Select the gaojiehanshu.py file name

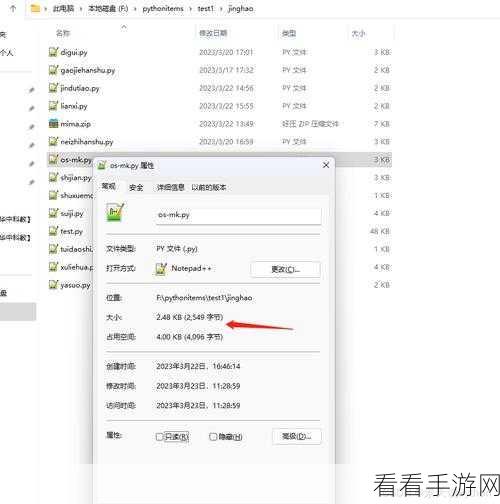[x=88, y=70]
